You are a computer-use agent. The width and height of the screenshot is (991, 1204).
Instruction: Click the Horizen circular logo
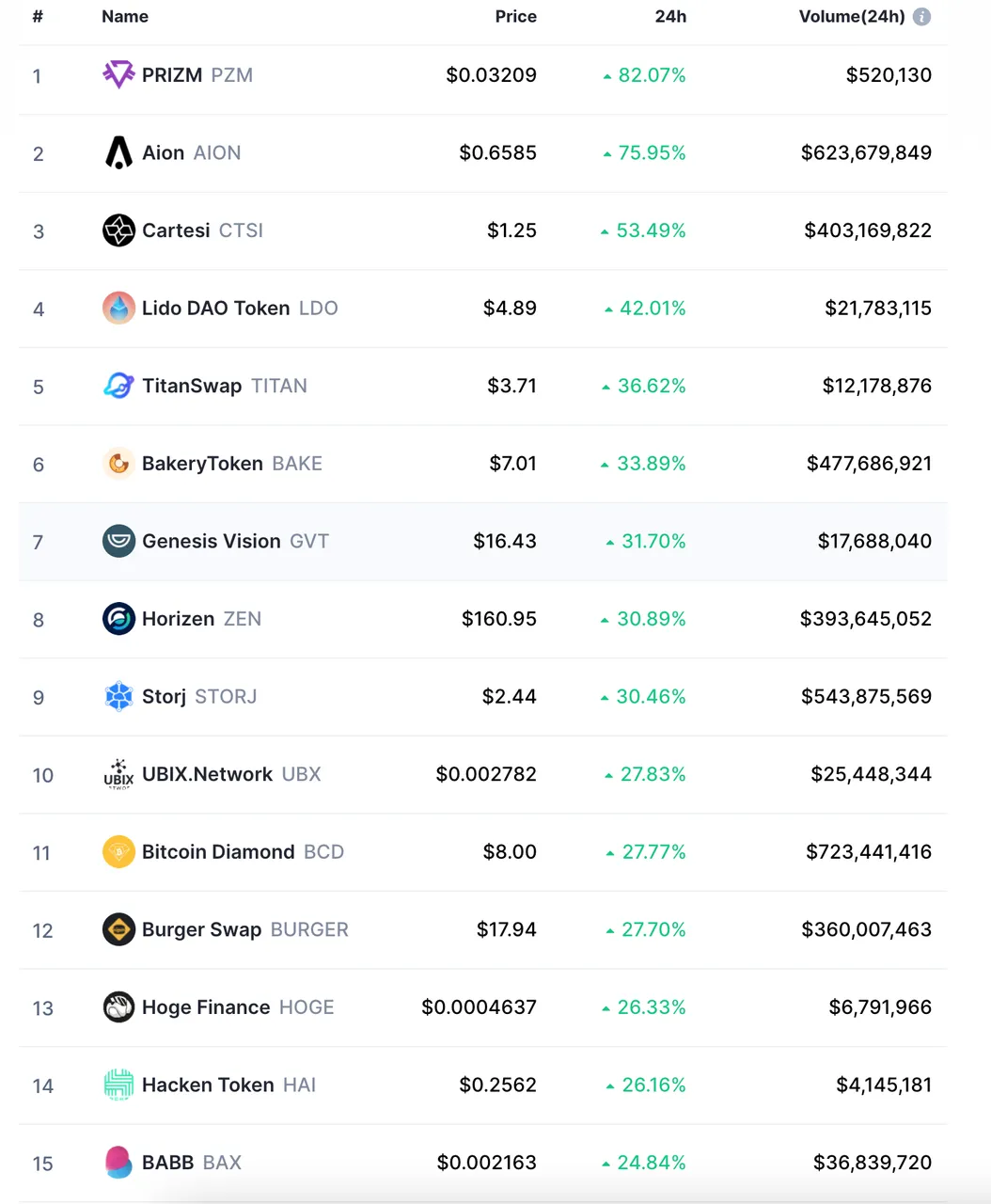pos(118,619)
